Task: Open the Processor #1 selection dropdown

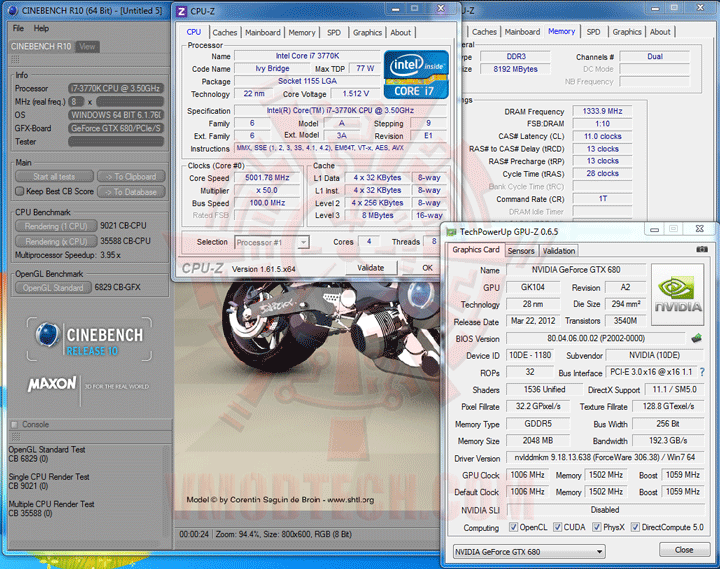Action: pos(272,242)
